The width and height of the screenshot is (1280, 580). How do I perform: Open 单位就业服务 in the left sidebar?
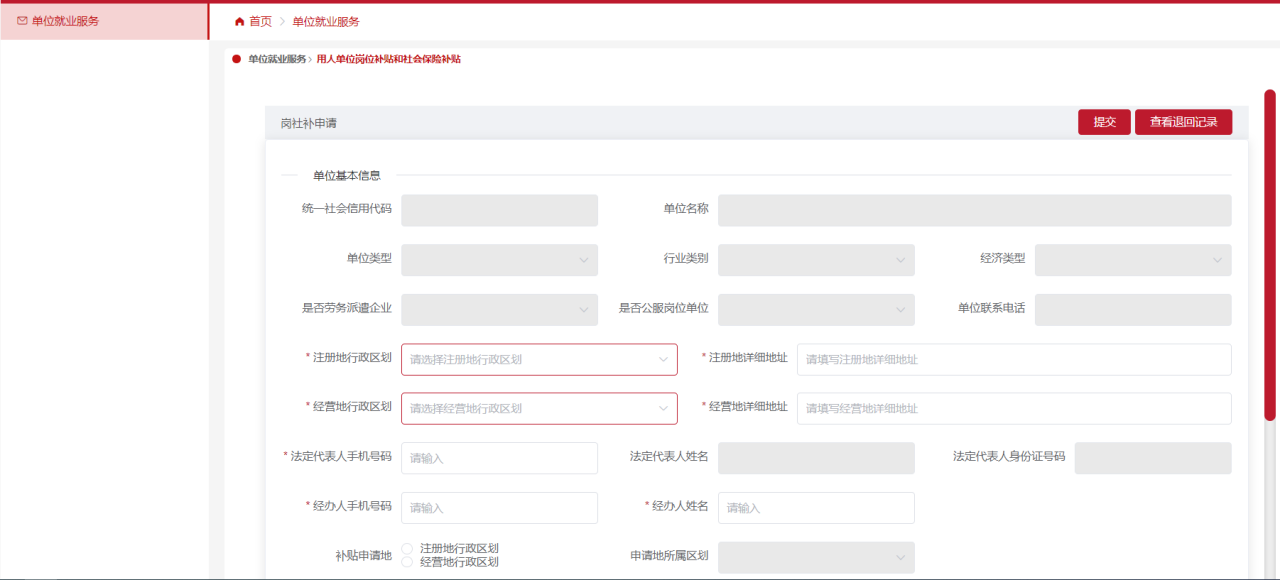65,21
